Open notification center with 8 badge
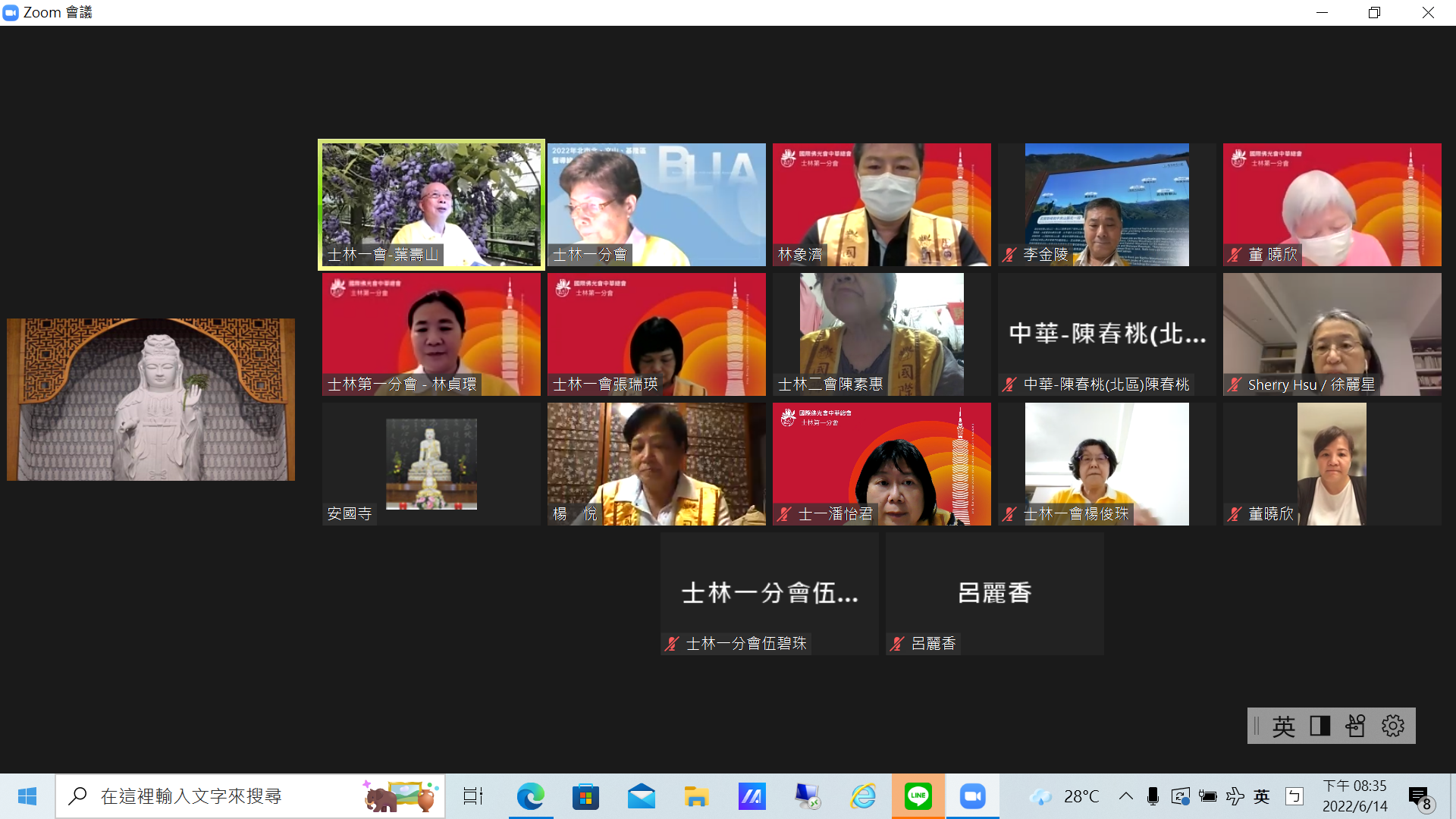Image resolution: width=1456 pixels, height=819 pixels. pos(1420,797)
